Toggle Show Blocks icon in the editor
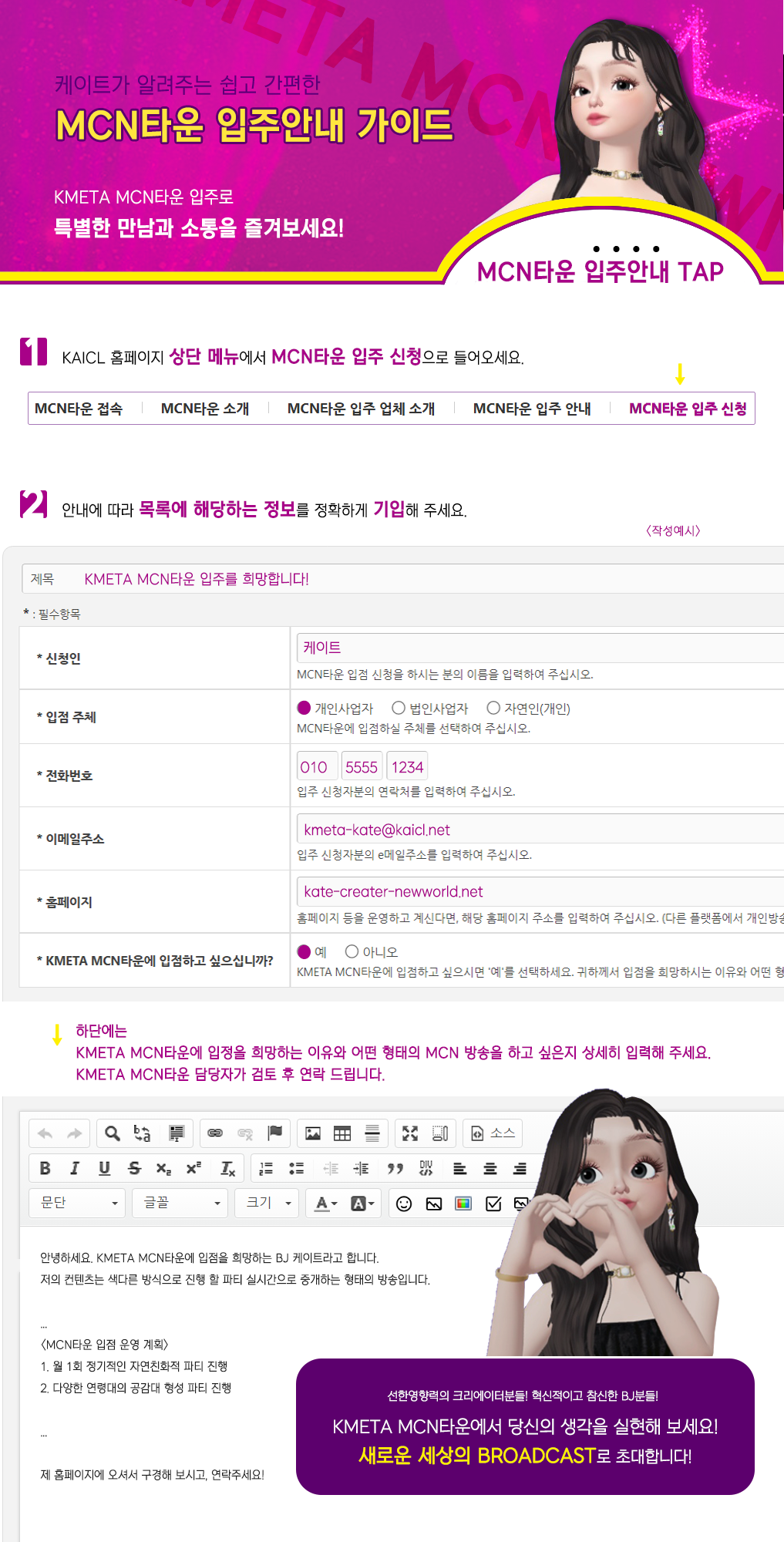Viewport: 784px width, 1542px height. pyautogui.click(x=440, y=1133)
